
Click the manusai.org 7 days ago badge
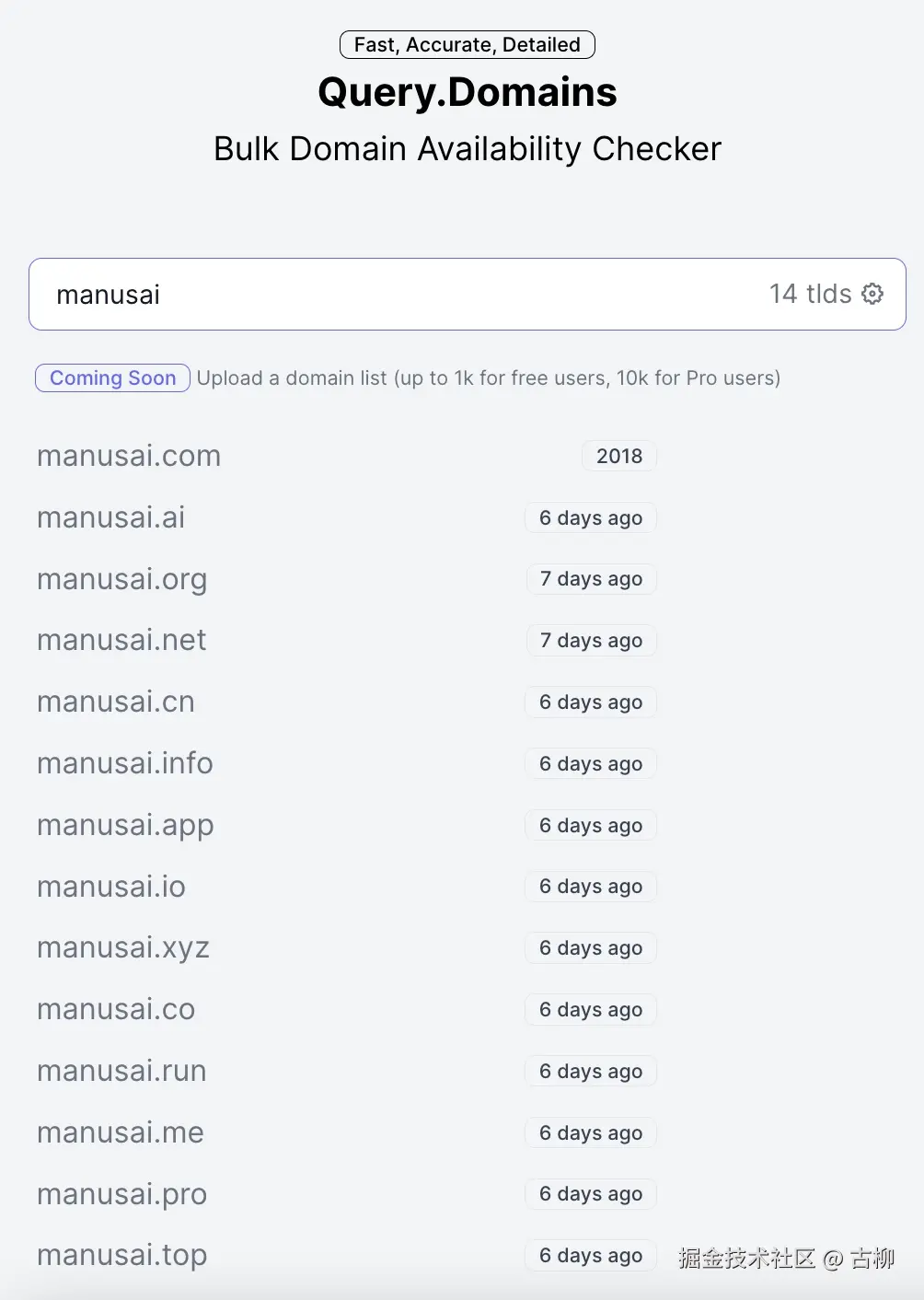(x=591, y=579)
